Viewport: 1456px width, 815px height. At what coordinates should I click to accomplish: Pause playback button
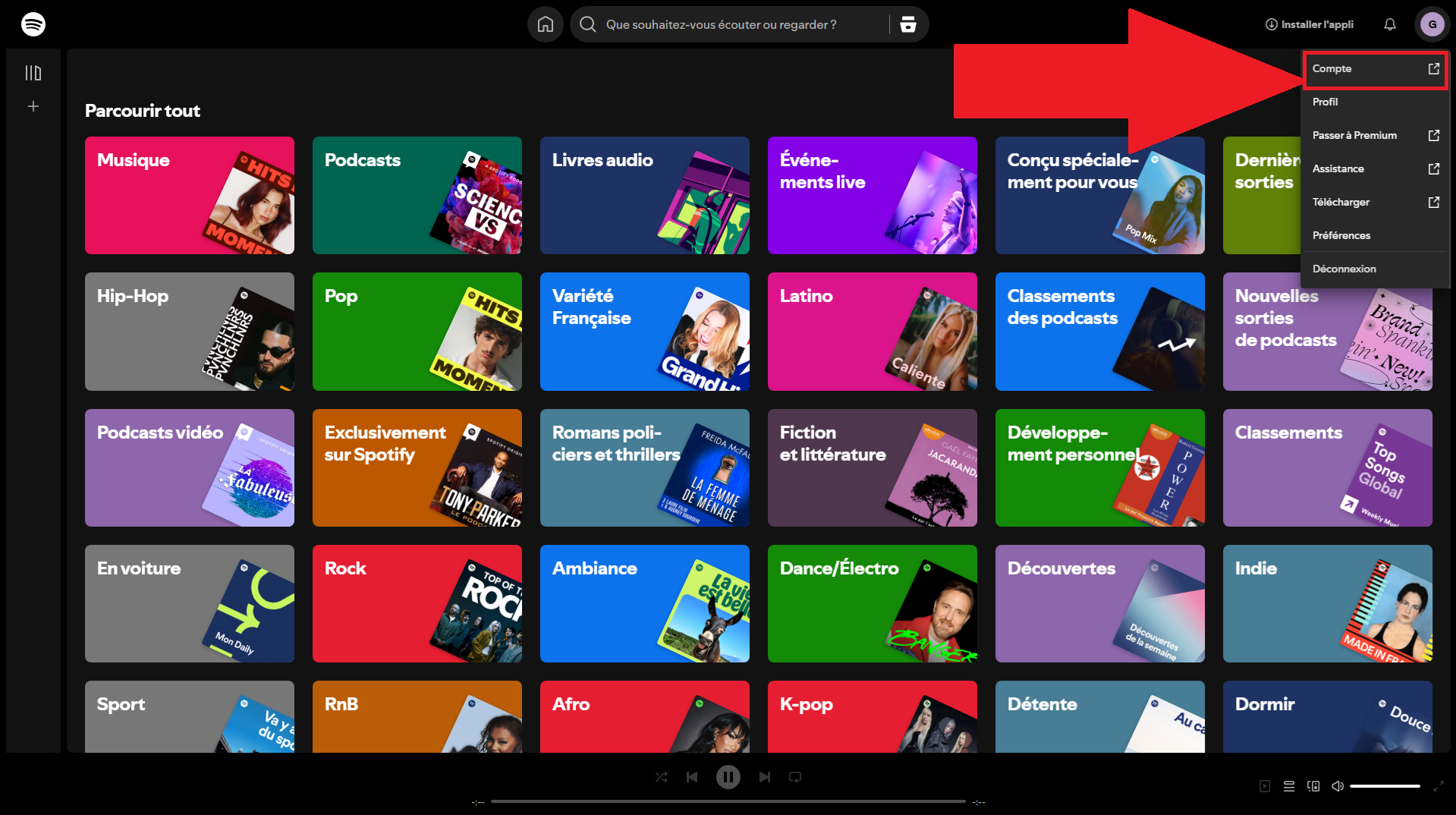tap(728, 777)
